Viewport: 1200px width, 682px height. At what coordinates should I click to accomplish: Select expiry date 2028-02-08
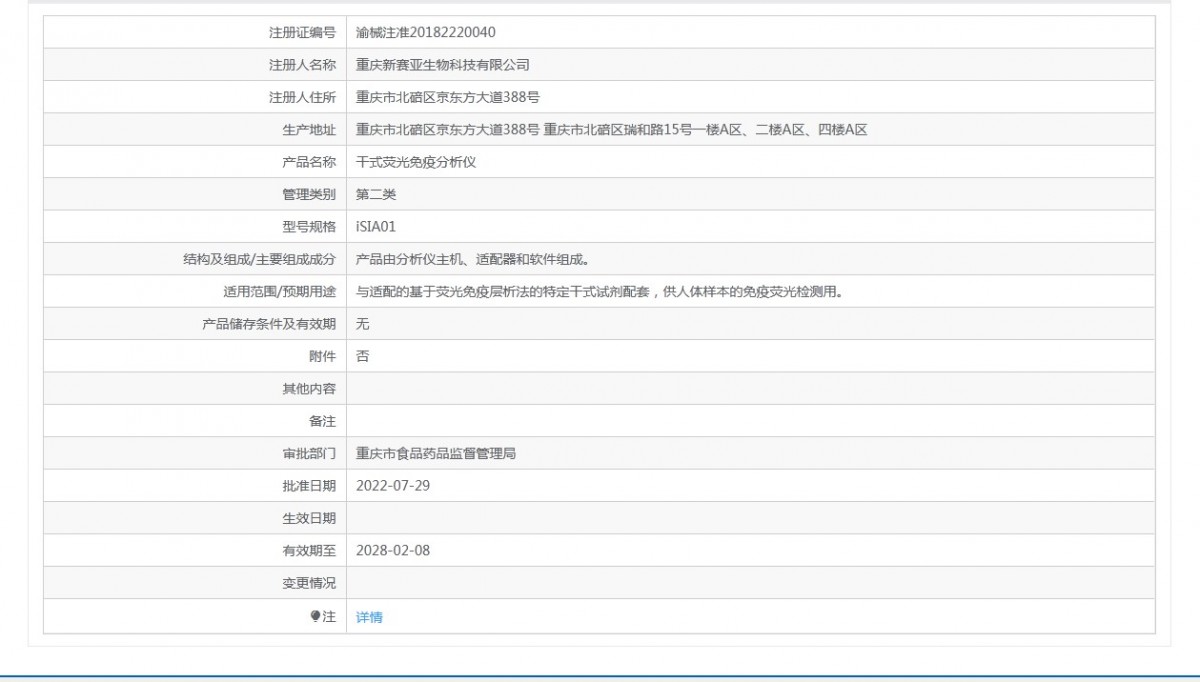393,550
